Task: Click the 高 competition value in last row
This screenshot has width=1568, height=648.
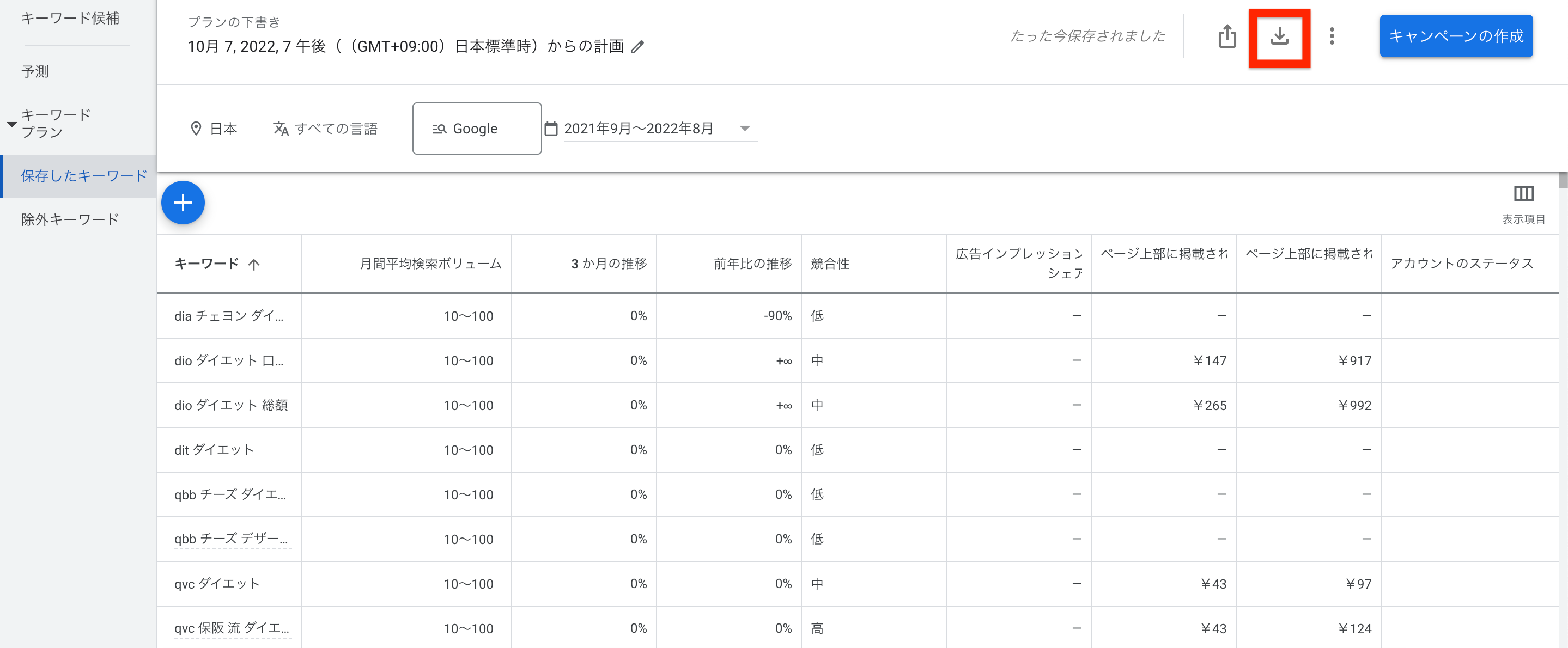Action: pyautogui.click(x=817, y=628)
